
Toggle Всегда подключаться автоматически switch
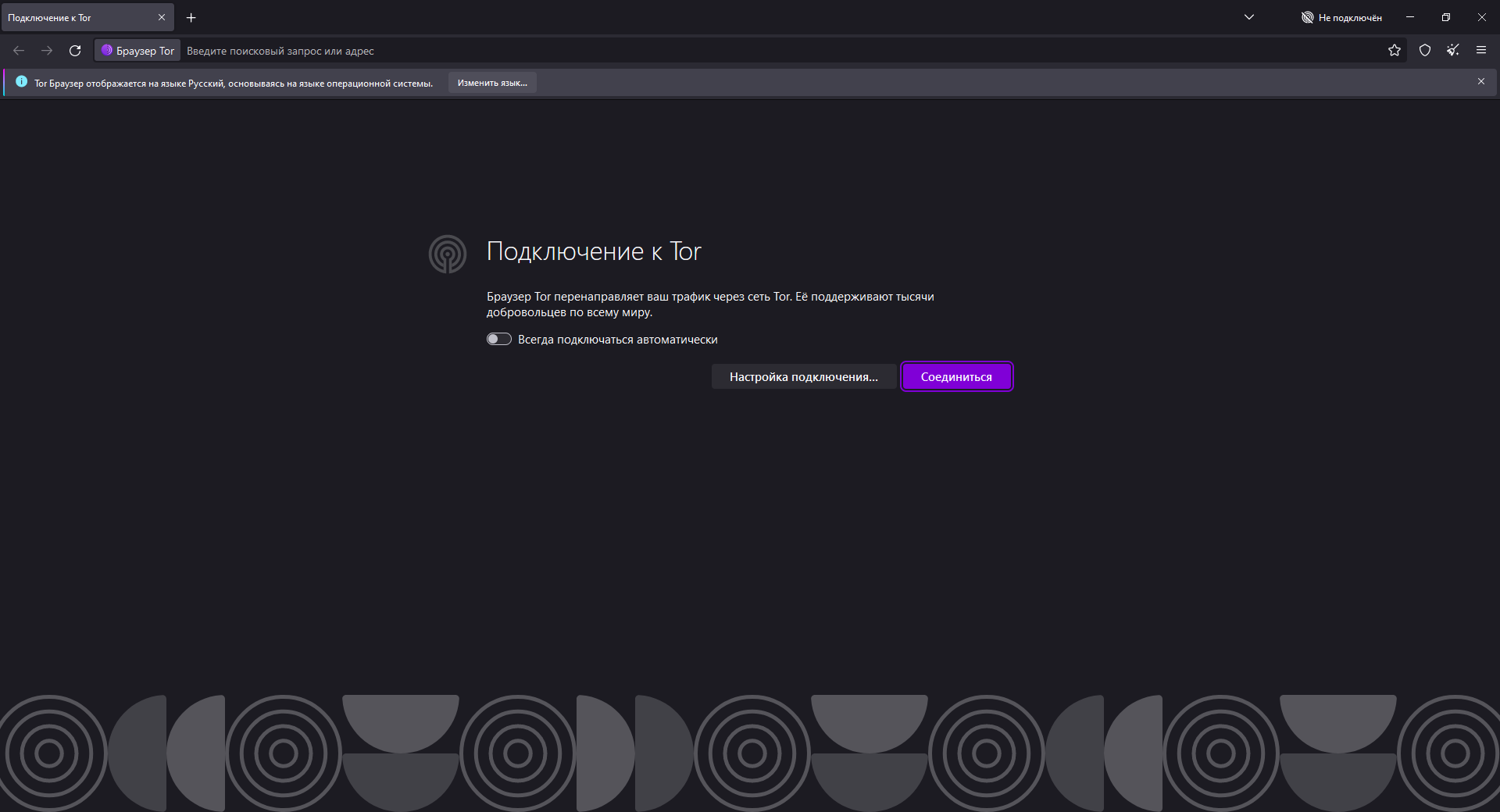pyautogui.click(x=499, y=339)
